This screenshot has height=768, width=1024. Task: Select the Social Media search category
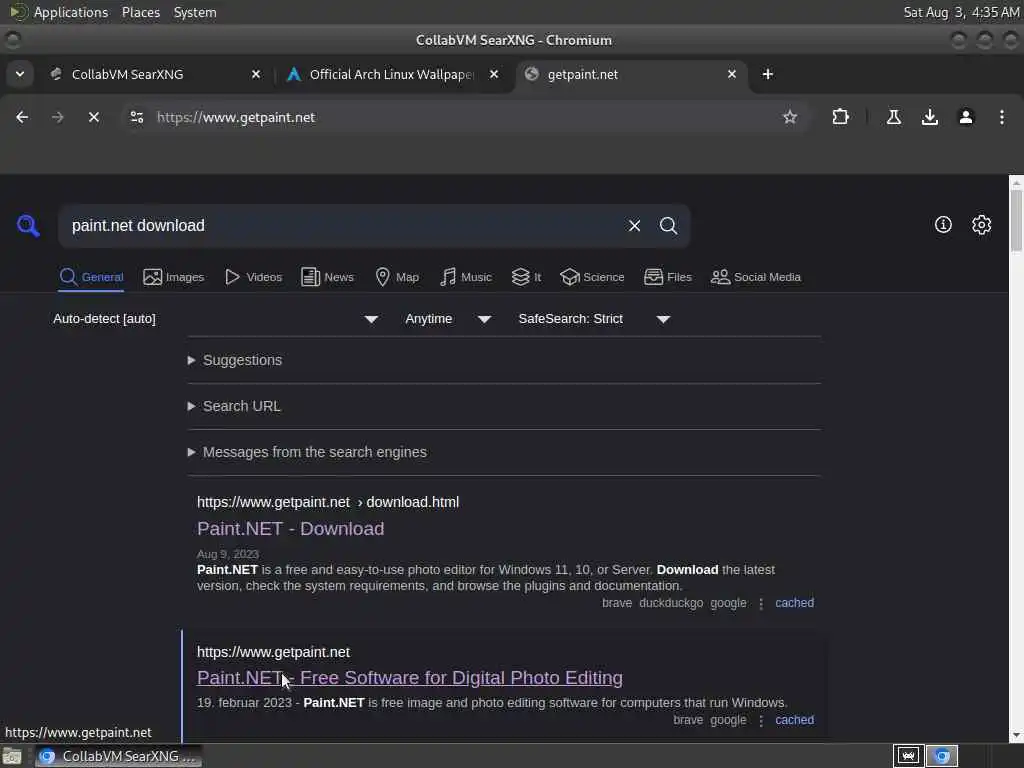pyautogui.click(x=756, y=277)
